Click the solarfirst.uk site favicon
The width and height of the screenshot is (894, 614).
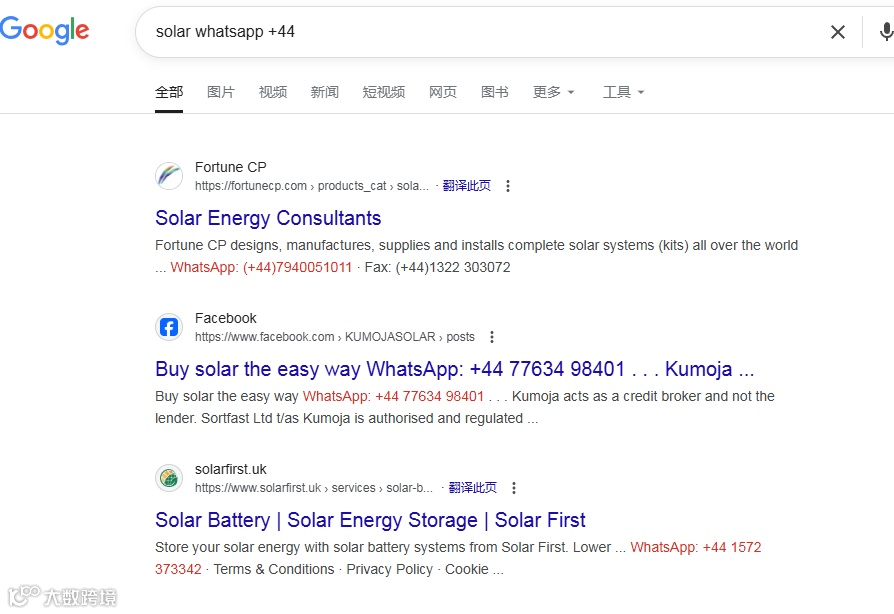(169, 478)
